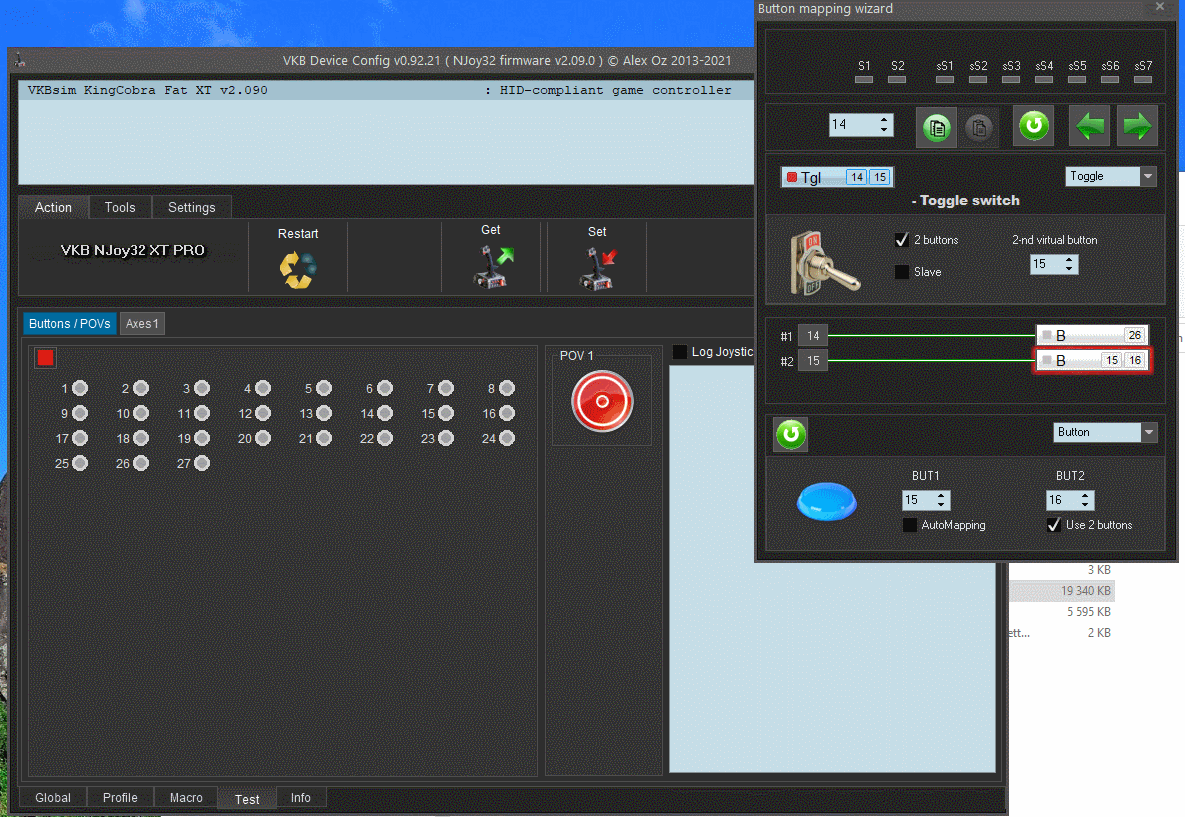Click the sS7 subshift indicator

(1143, 79)
